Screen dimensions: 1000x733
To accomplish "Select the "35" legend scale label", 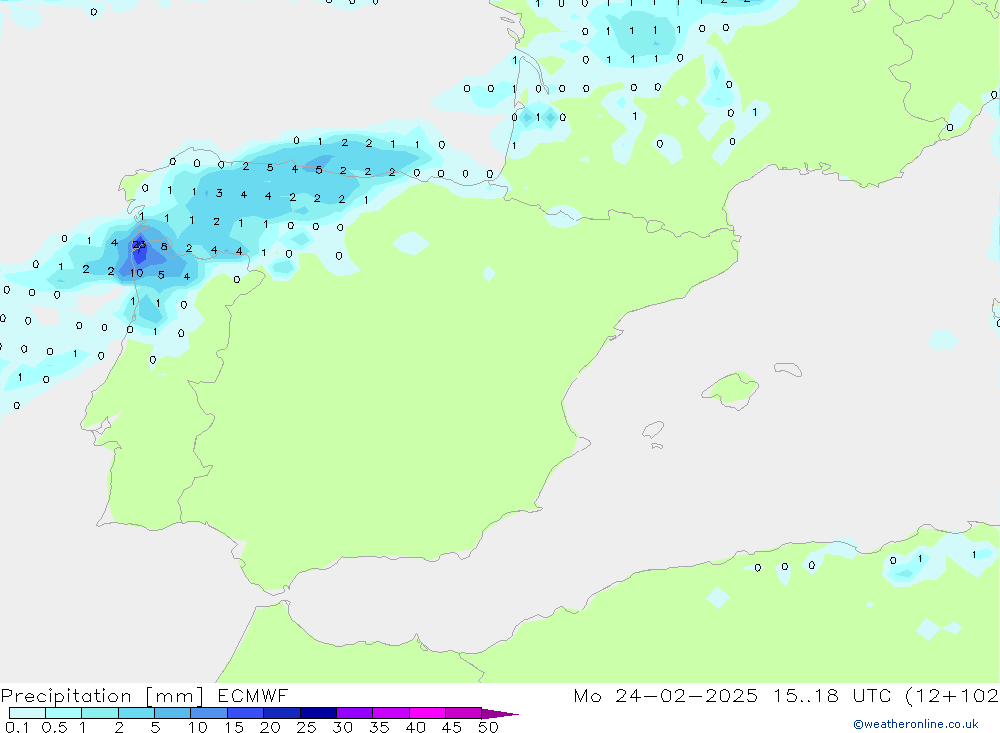I will click(379, 727).
